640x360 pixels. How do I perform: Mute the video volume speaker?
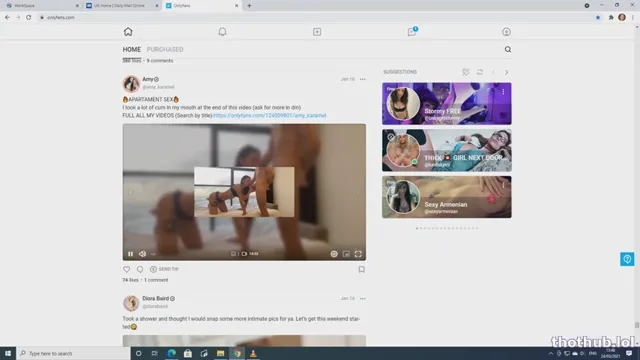click(x=142, y=254)
